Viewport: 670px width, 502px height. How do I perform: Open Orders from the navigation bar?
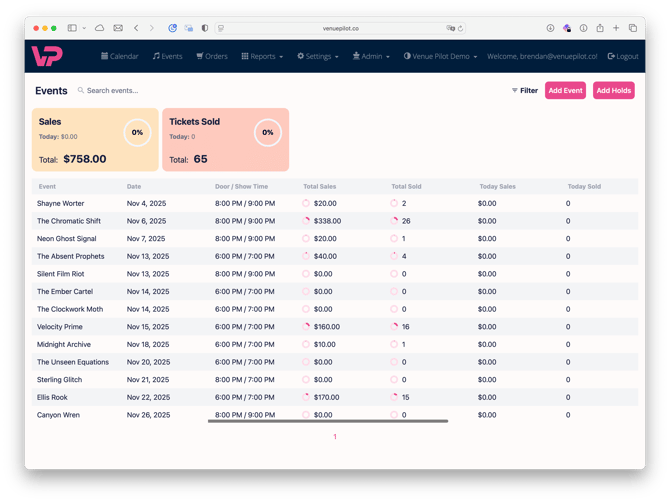[212, 57]
